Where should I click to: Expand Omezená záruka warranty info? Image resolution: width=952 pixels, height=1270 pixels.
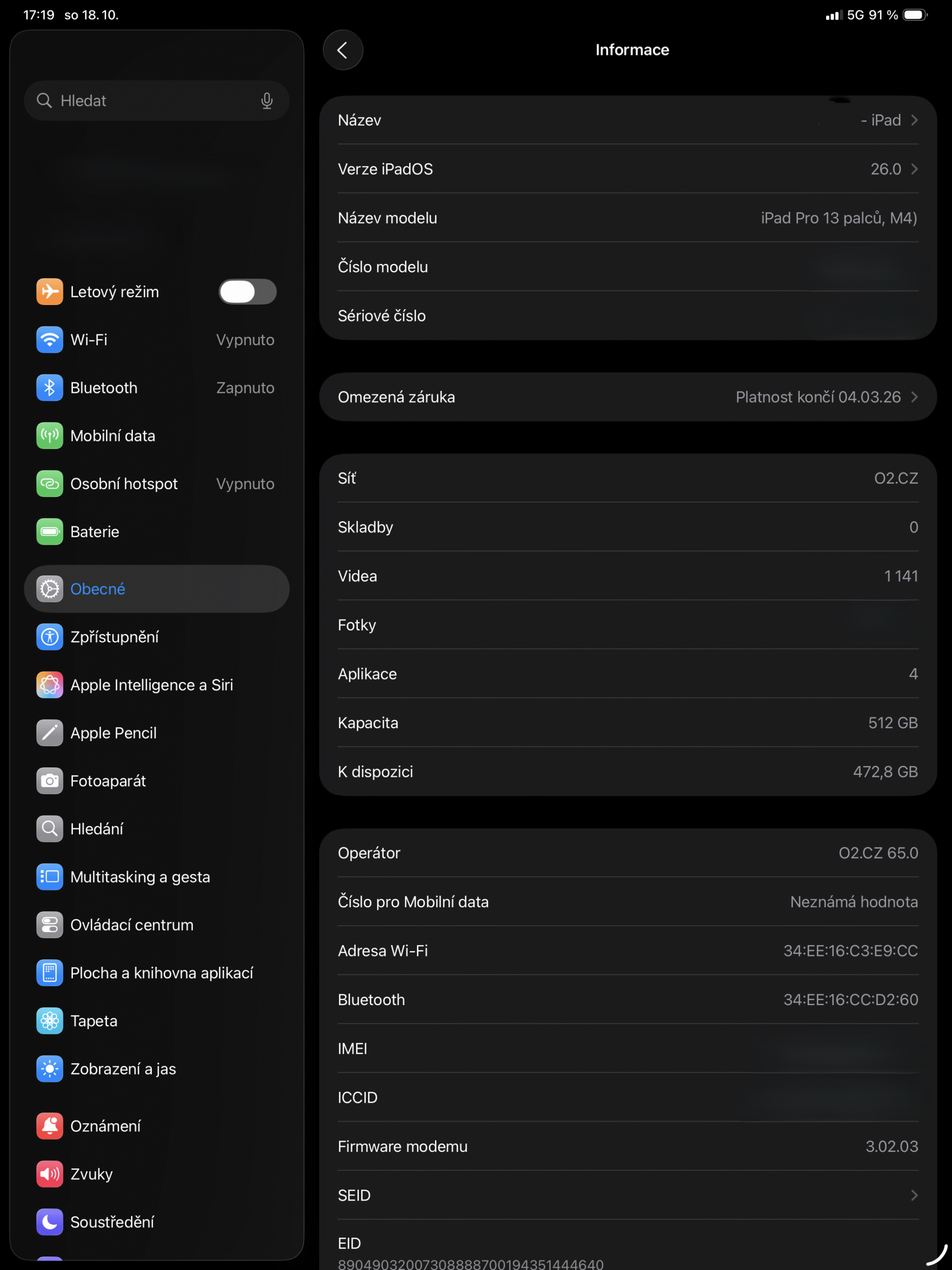[x=628, y=397]
